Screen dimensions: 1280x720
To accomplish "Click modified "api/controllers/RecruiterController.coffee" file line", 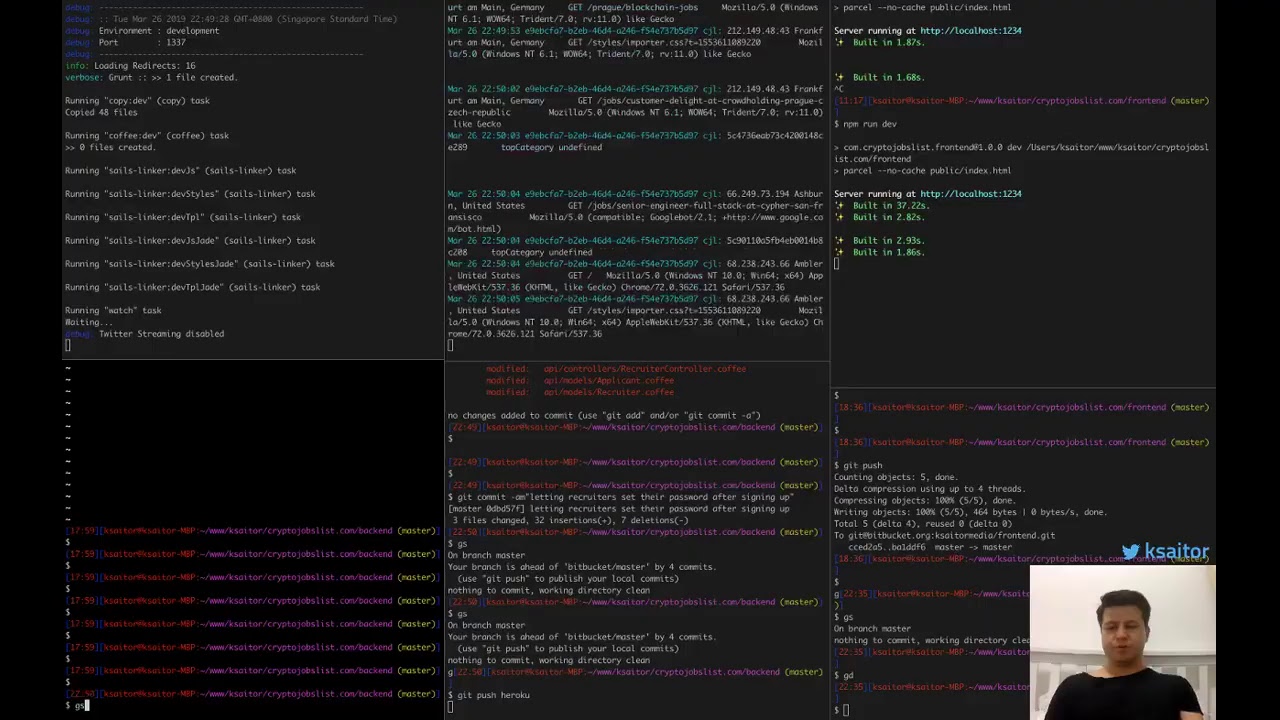I will [616, 369].
